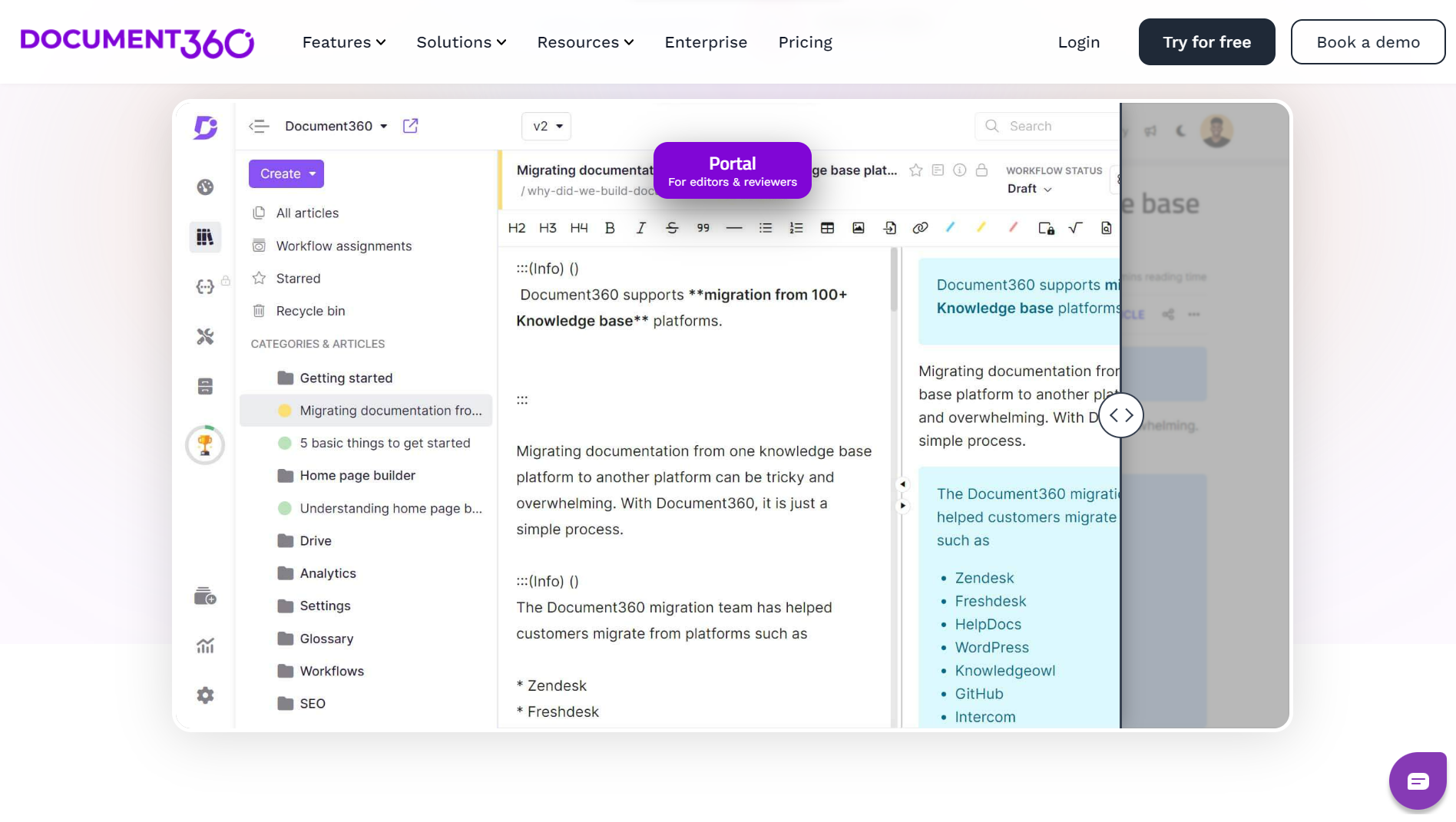Click the article info circle icon

click(x=960, y=170)
